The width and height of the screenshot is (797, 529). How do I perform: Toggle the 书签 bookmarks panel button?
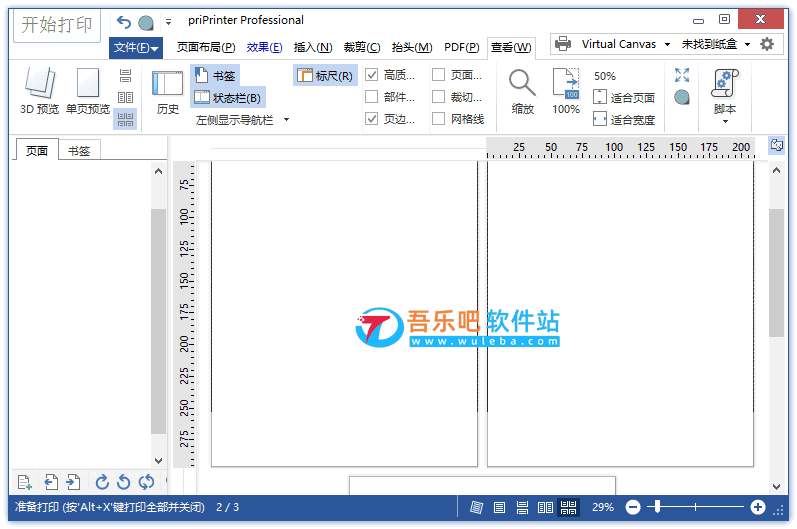click(216, 76)
